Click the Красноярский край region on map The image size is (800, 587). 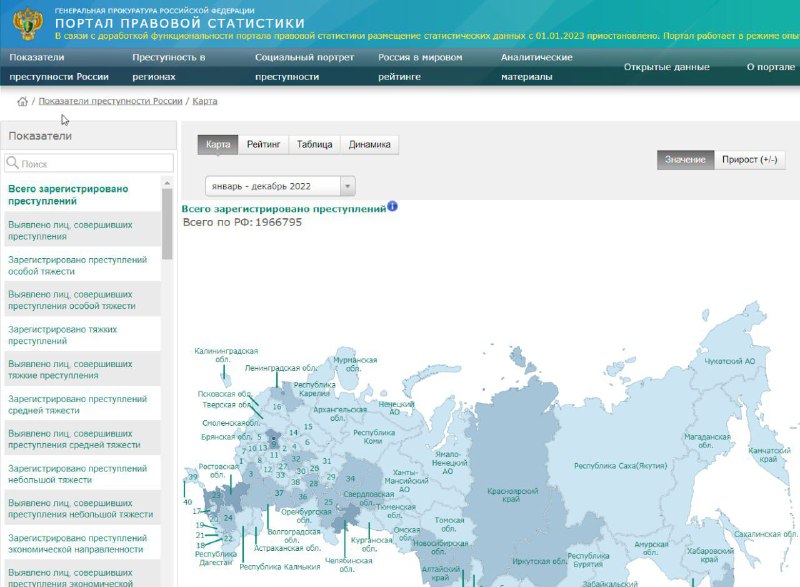pos(512,494)
